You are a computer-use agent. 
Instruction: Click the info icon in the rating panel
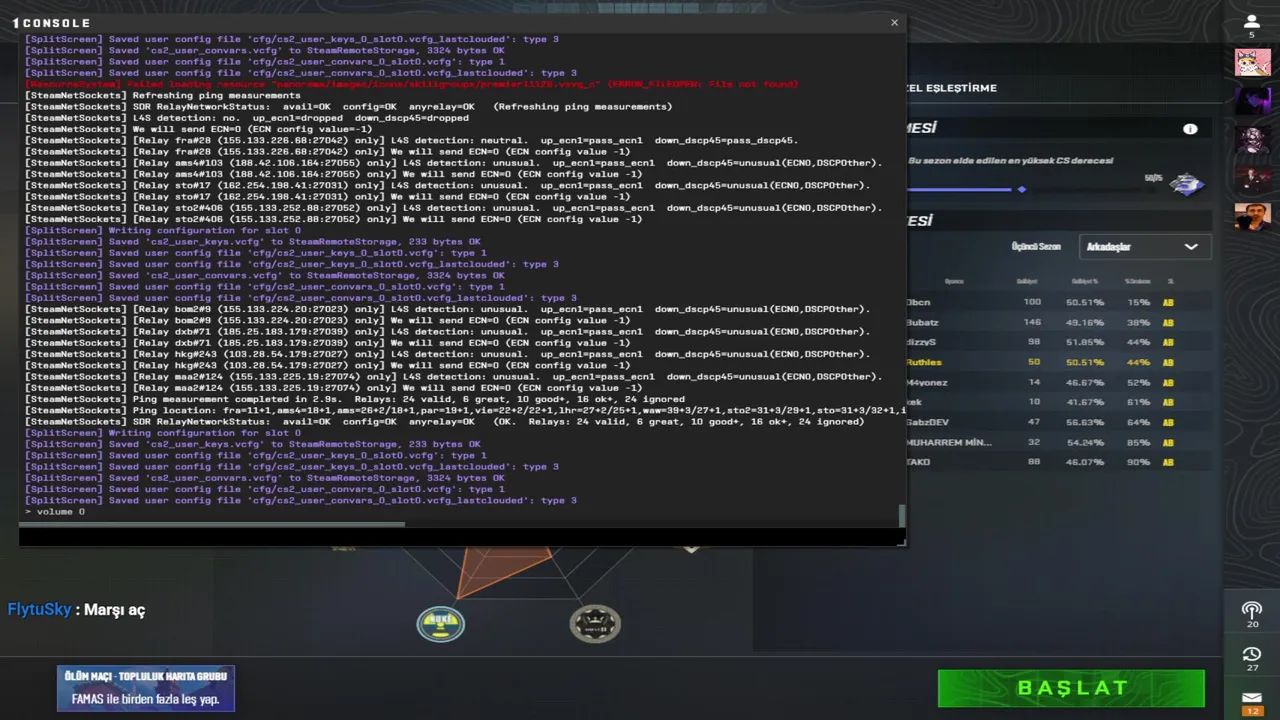(x=1190, y=129)
